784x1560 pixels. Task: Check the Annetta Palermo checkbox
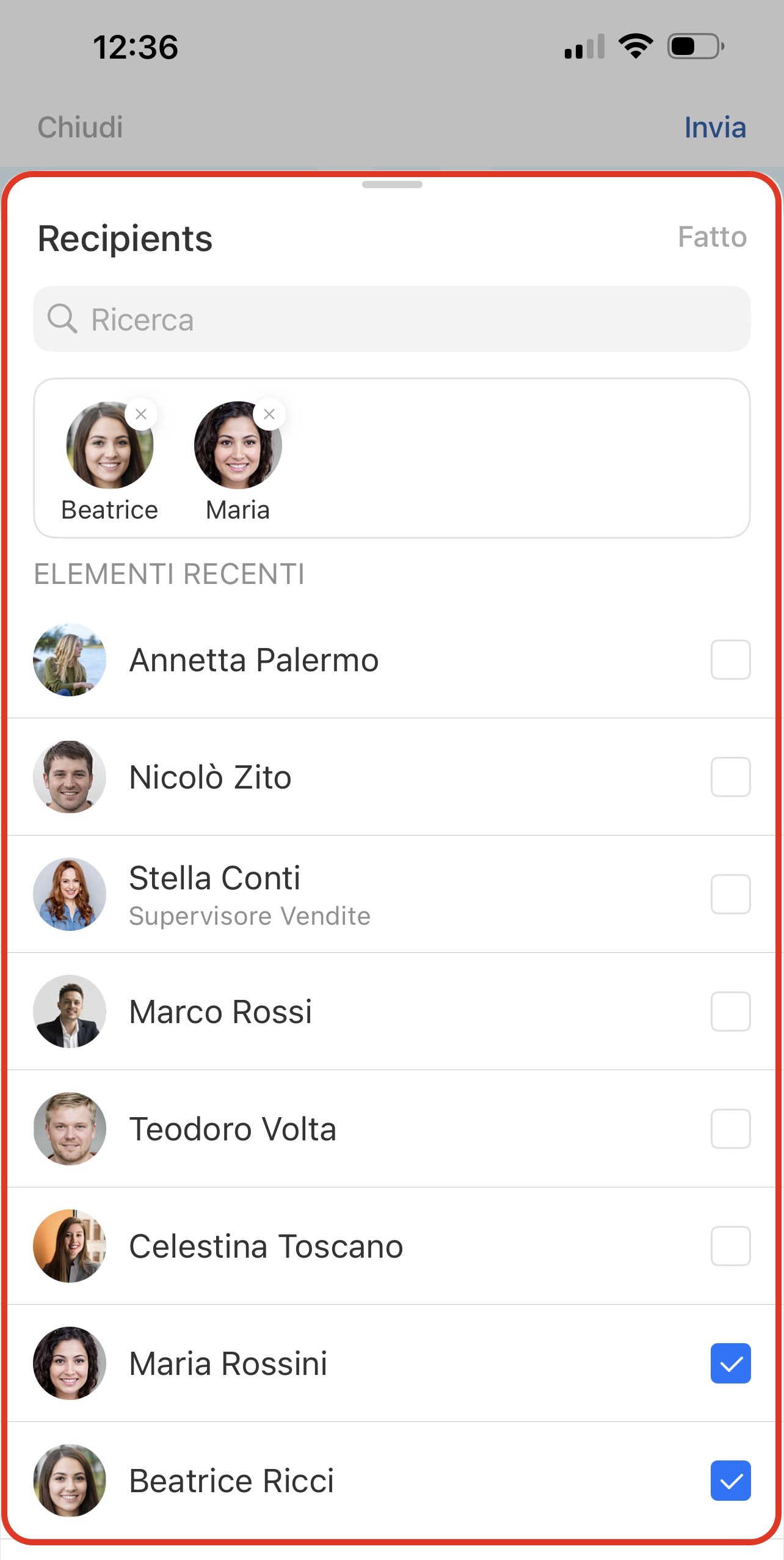click(730, 660)
